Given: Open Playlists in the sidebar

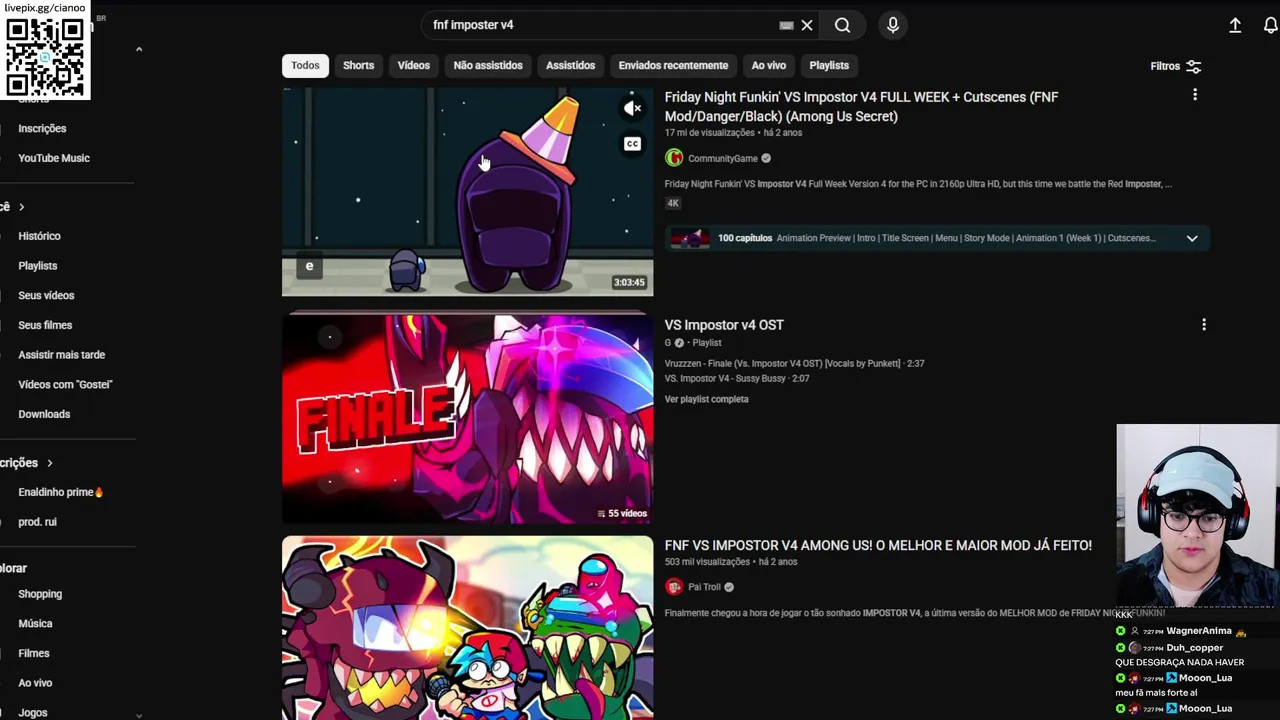Looking at the screenshot, I should pyautogui.click(x=37, y=266).
